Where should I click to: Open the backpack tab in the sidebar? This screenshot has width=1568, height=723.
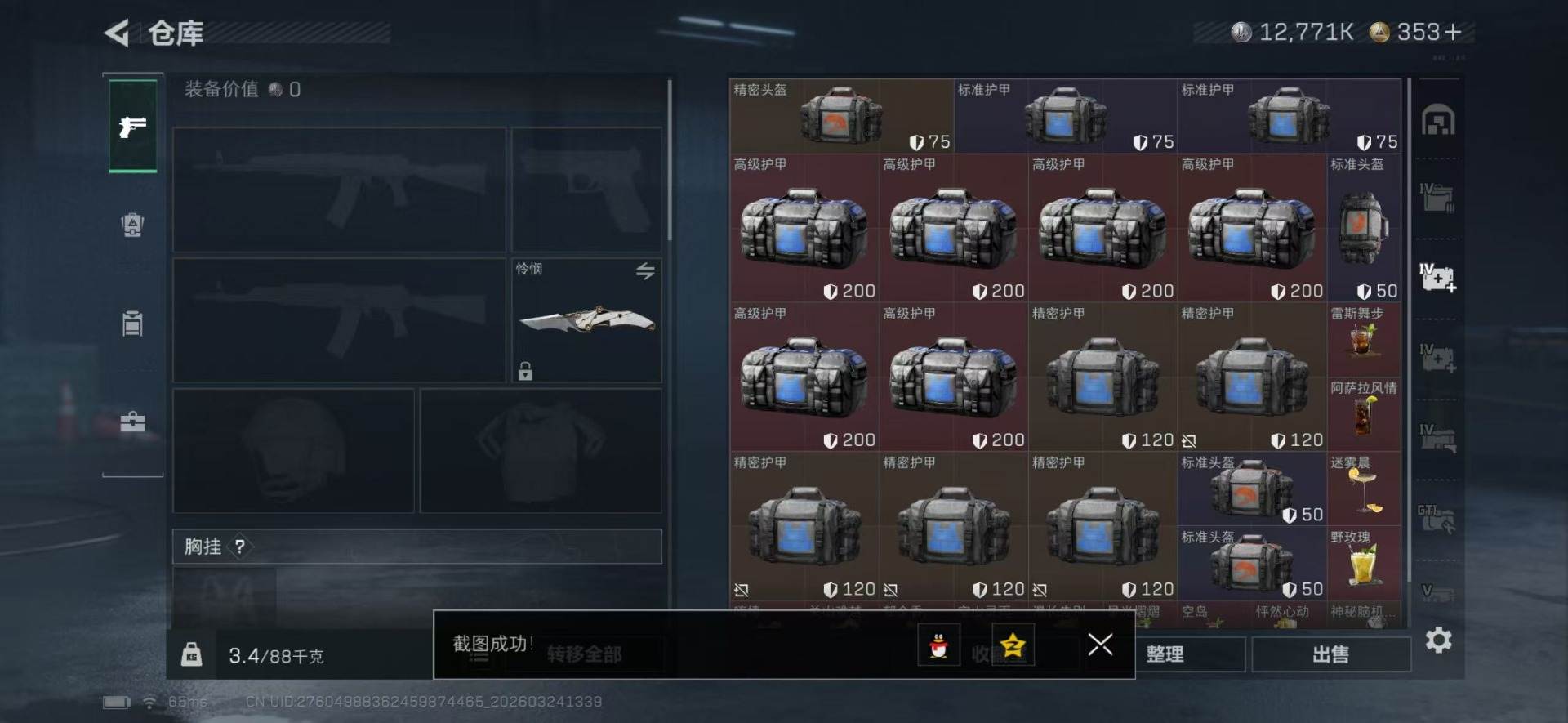coord(132,225)
